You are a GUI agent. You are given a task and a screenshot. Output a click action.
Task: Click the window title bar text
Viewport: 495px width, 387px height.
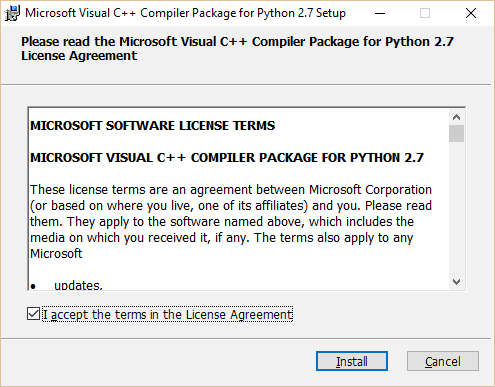pos(185,13)
